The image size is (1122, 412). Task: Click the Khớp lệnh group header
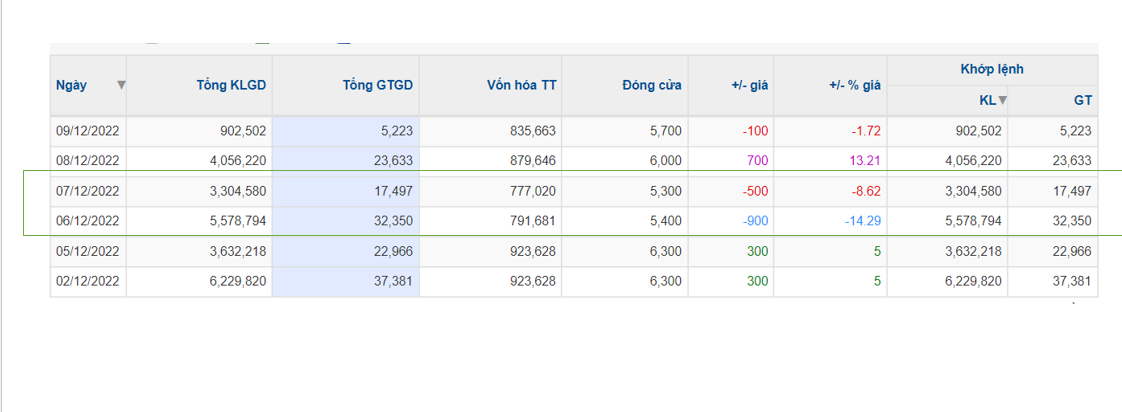[992, 69]
